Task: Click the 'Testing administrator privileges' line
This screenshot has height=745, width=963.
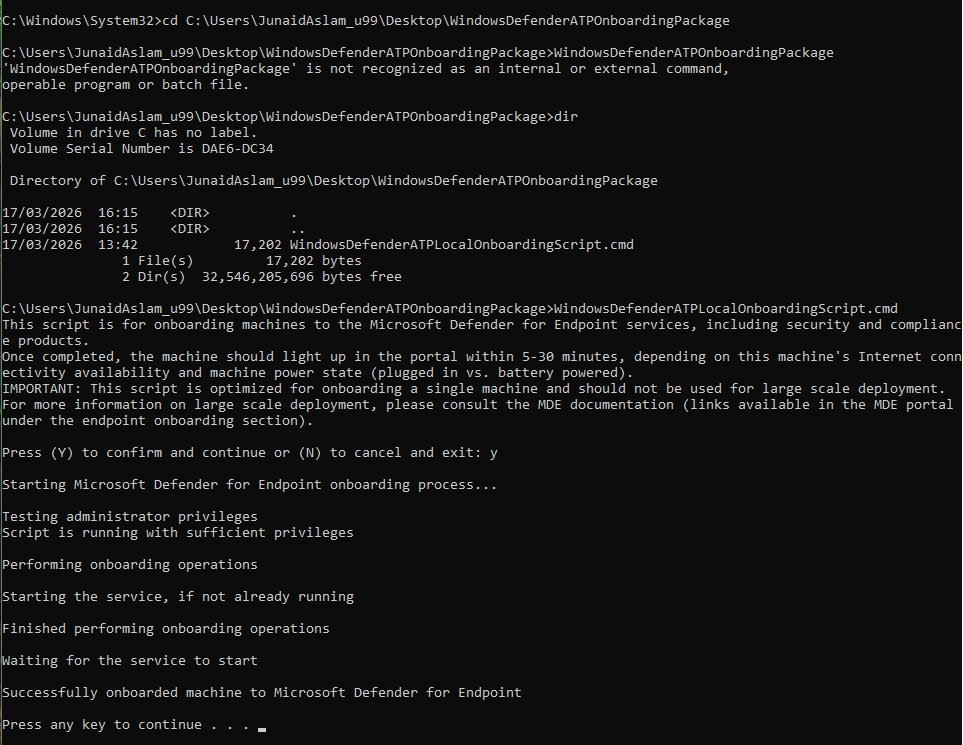Action: pyautogui.click(x=130, y=517)
